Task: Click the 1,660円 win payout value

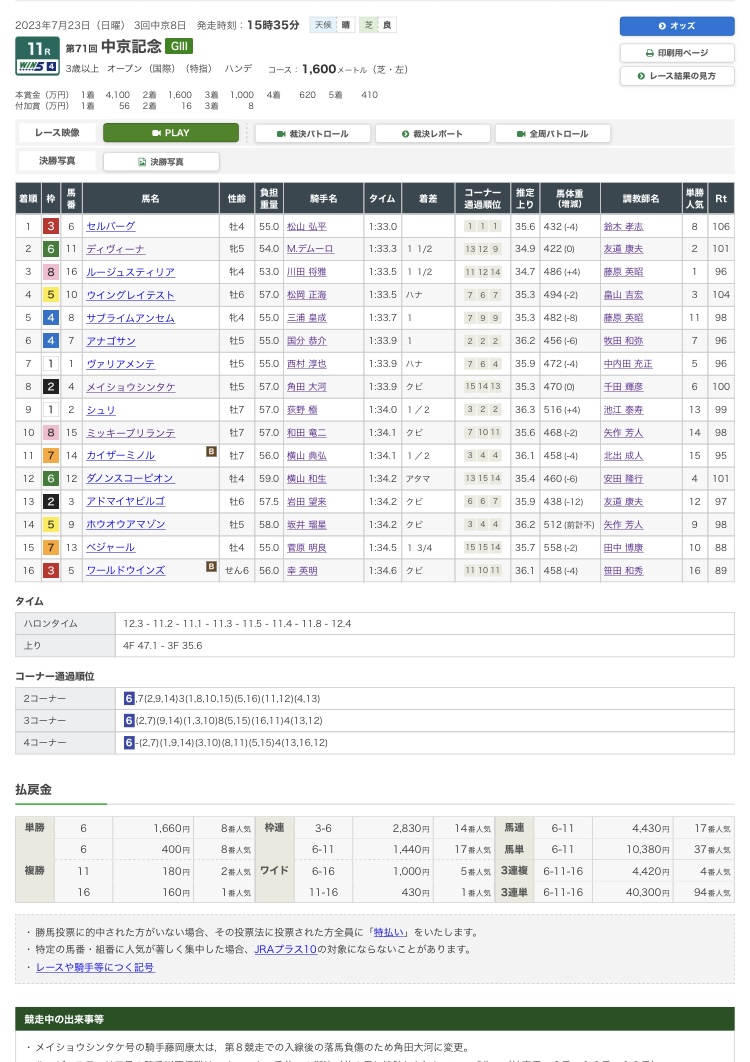Action: tap(171, 828)
